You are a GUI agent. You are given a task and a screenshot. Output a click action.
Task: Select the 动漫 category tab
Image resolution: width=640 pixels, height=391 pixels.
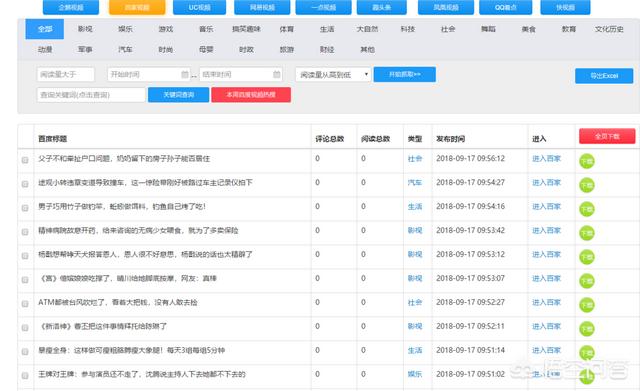click(x=45, y=49)
